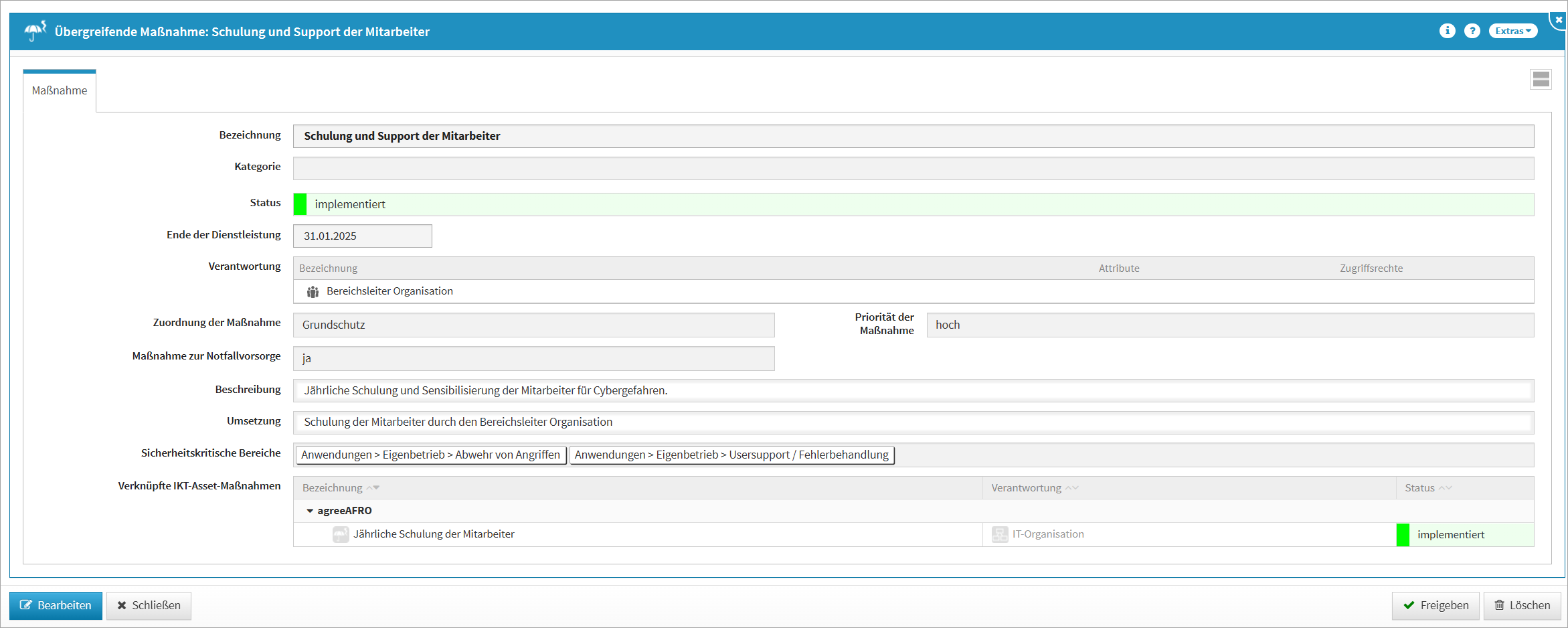The height and width of the screenshot is (628, 1568).
Task: Click the IT-Organisation org chart icon
Action: coord(1000,534)
